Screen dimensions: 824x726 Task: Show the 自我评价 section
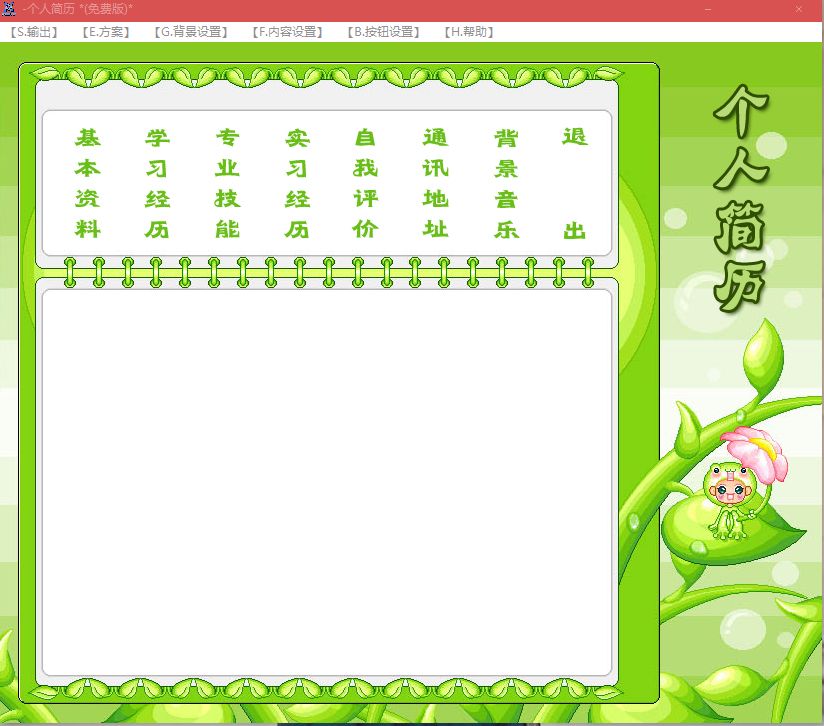(366, 183)
